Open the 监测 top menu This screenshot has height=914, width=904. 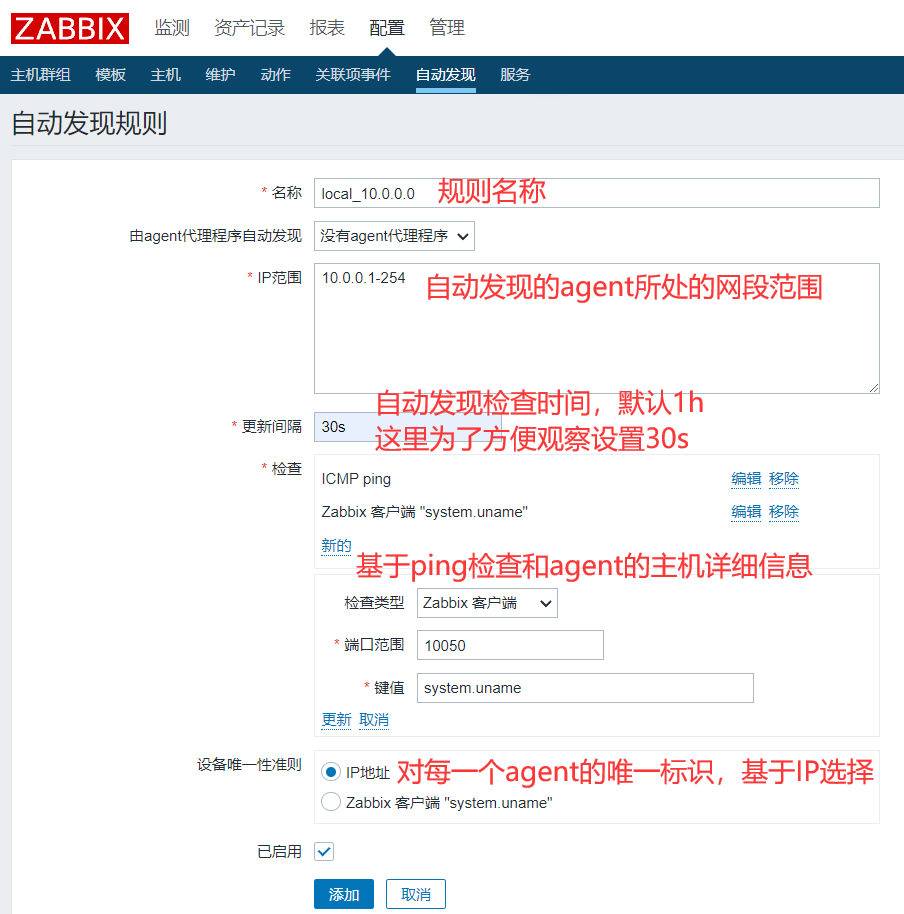[x=172, y=28]
